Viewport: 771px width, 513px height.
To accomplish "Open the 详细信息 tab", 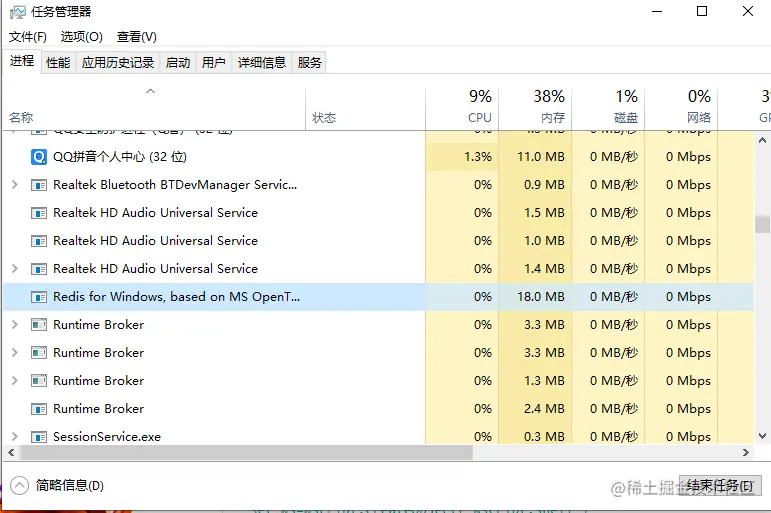I will [x=262, y=62].
